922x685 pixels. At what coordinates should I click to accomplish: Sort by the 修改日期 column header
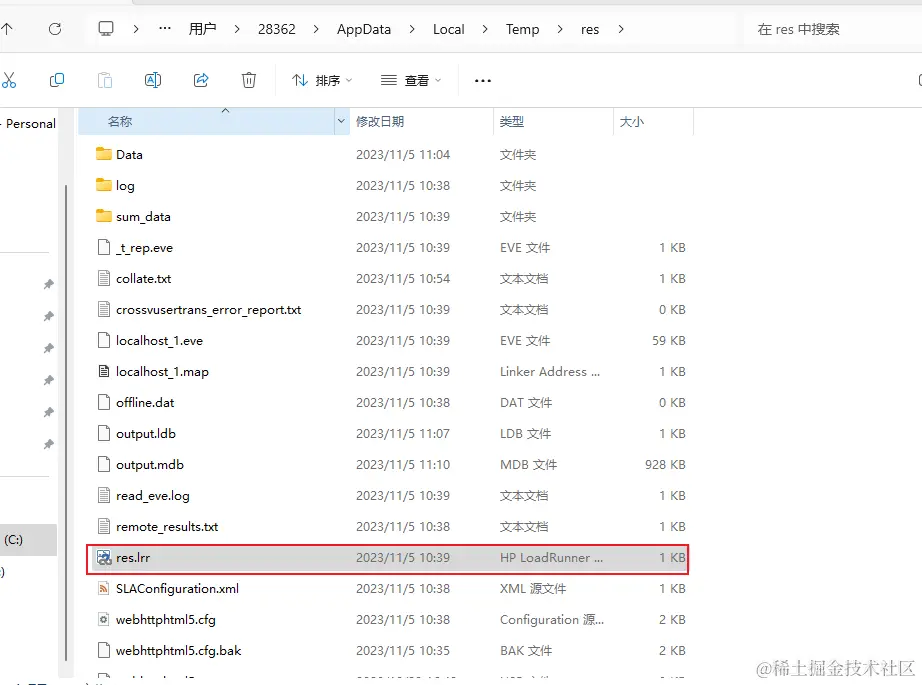[422, 122]
